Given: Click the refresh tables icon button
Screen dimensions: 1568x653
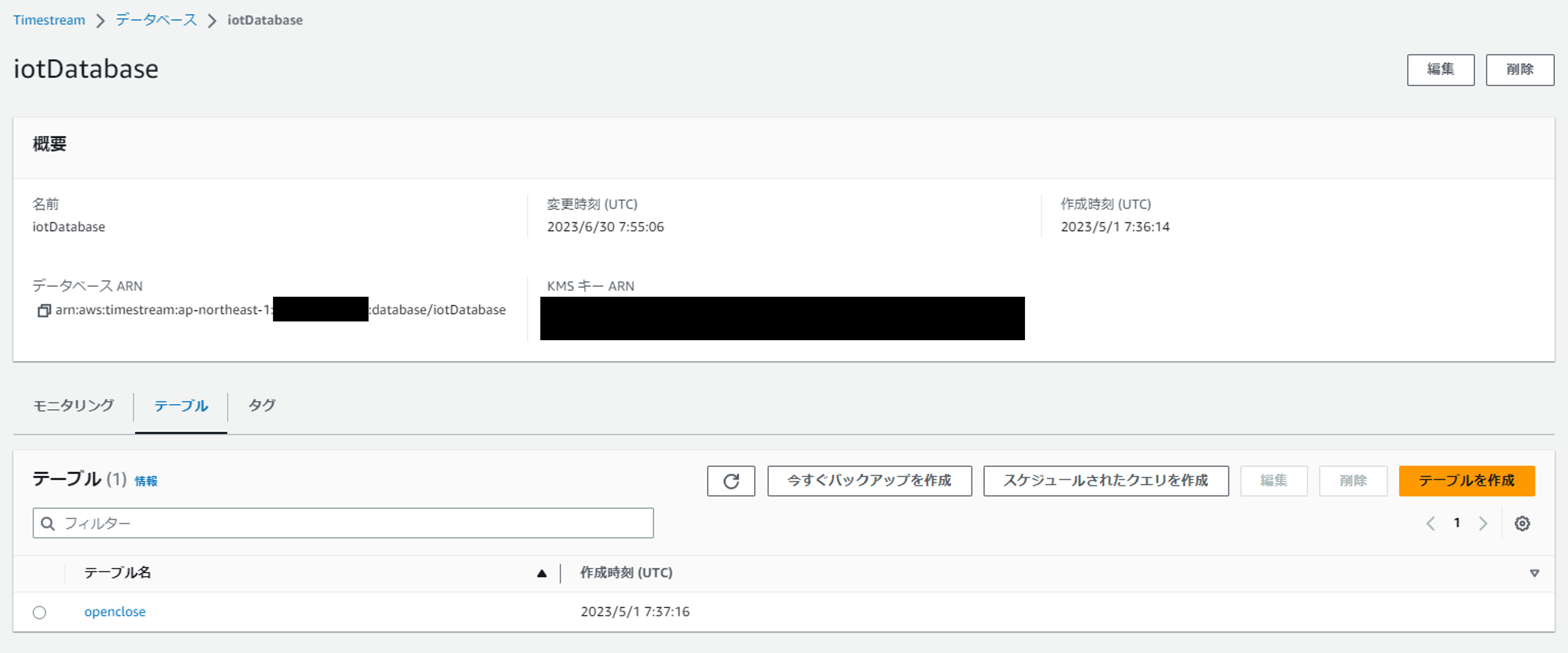Looking at the screenshot, I should (731, 481).
